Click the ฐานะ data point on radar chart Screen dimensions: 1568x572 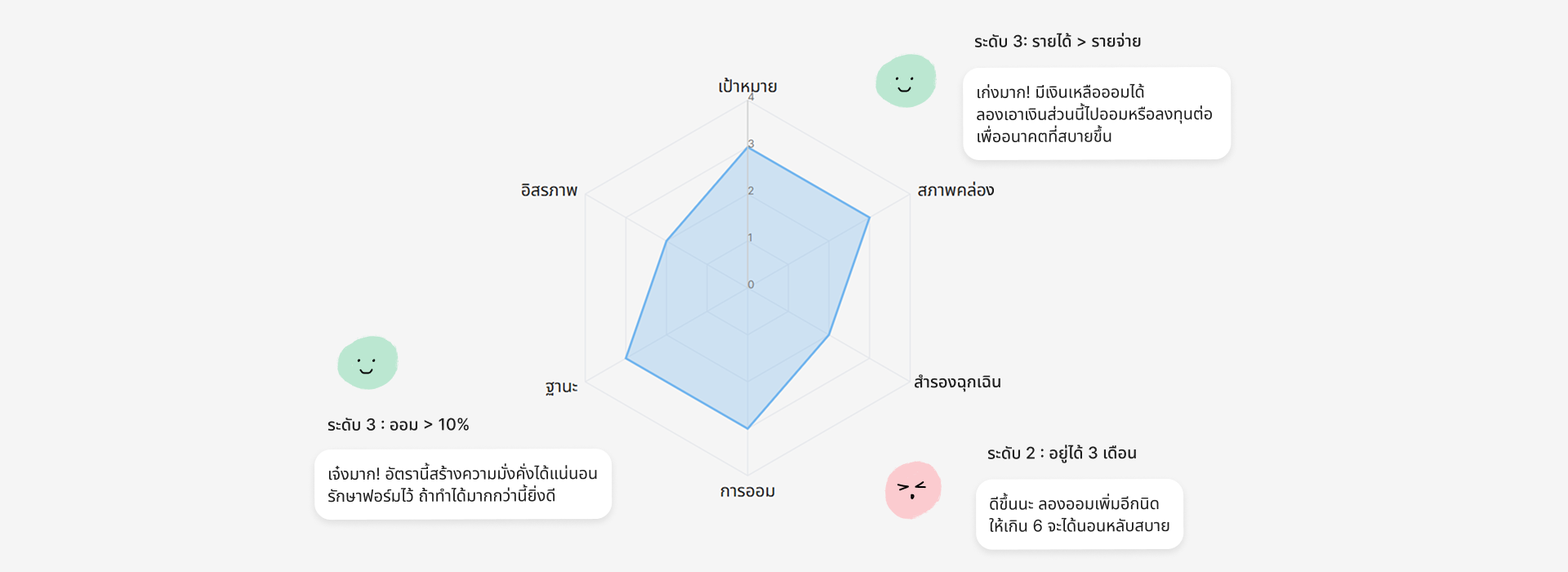pyautogui.click(x=626, y=358)
